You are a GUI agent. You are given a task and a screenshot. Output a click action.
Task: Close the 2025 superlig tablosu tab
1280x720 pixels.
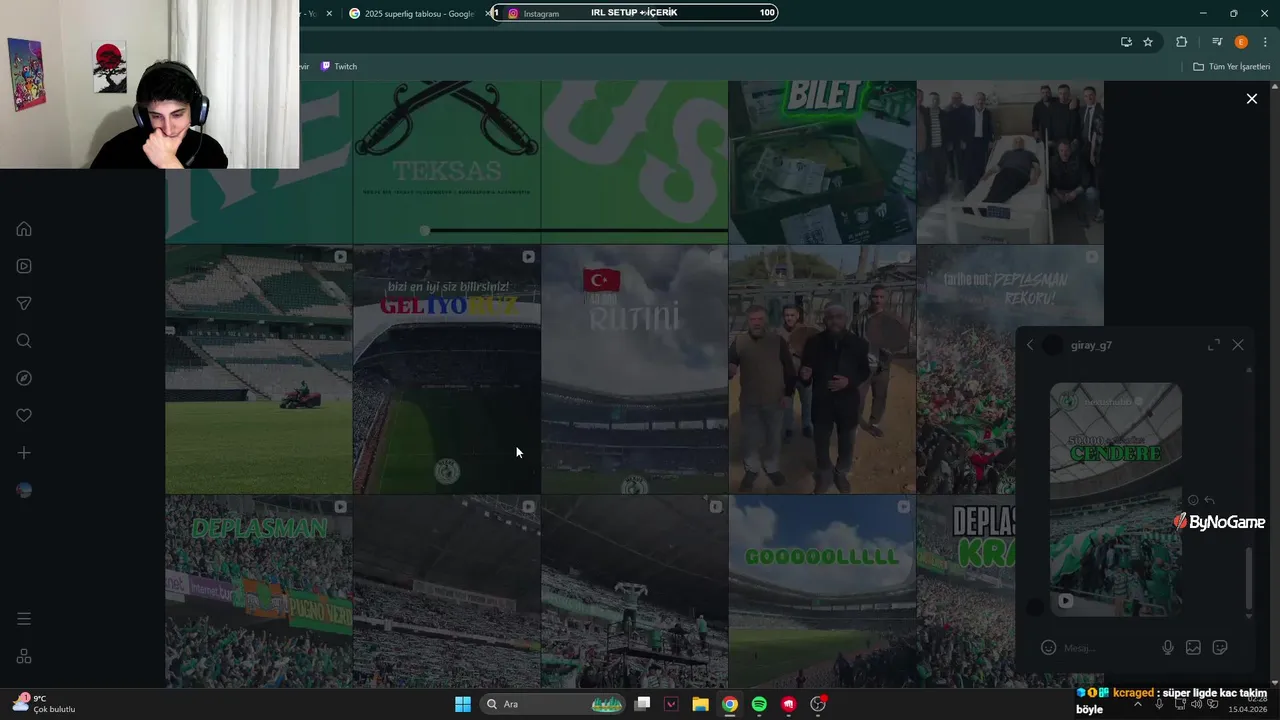489,13
